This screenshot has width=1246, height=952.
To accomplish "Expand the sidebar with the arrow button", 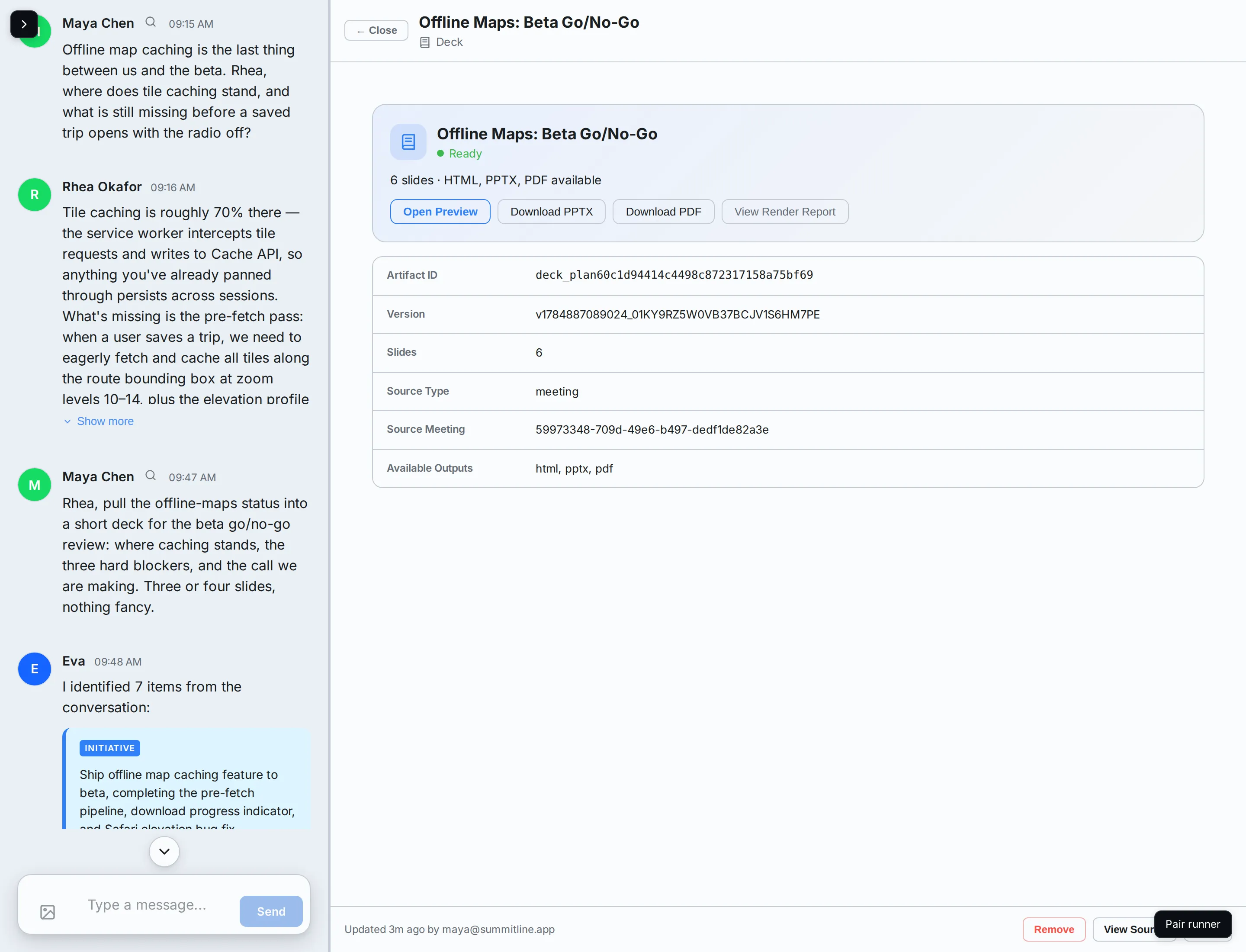I will (24, 24).
